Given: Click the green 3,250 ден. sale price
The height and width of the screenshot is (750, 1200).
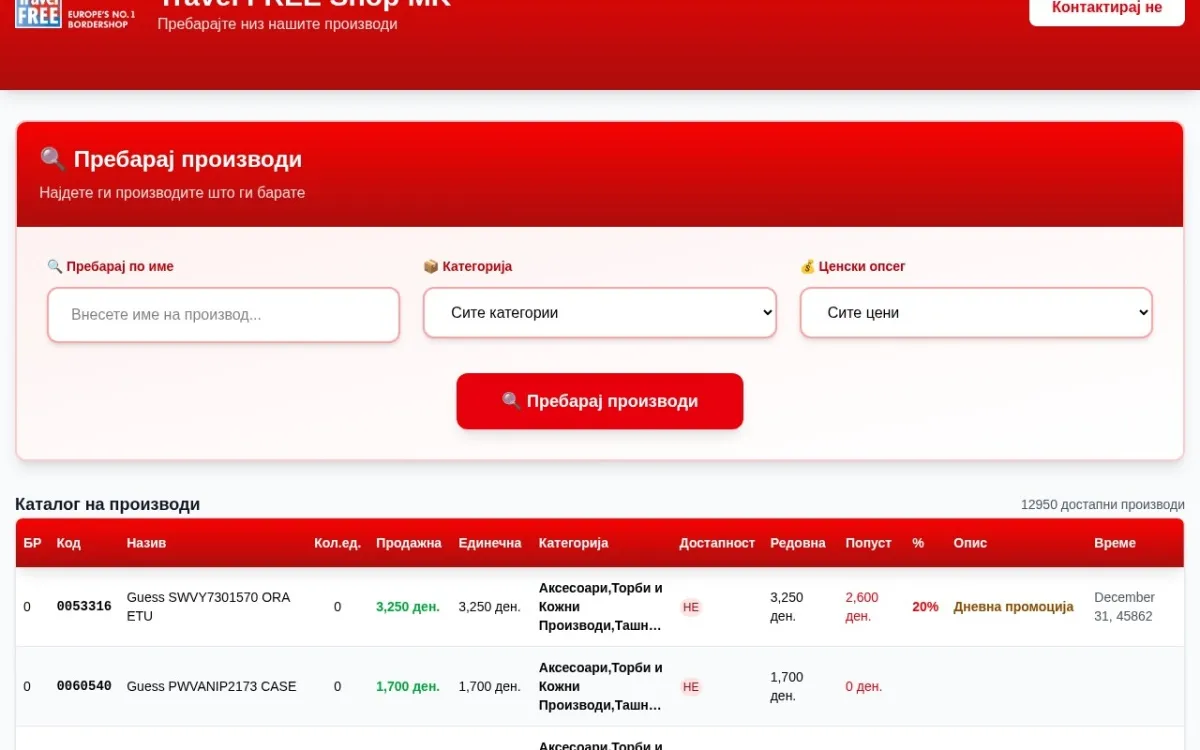Looking at the screenshot, I should (408, 606).
